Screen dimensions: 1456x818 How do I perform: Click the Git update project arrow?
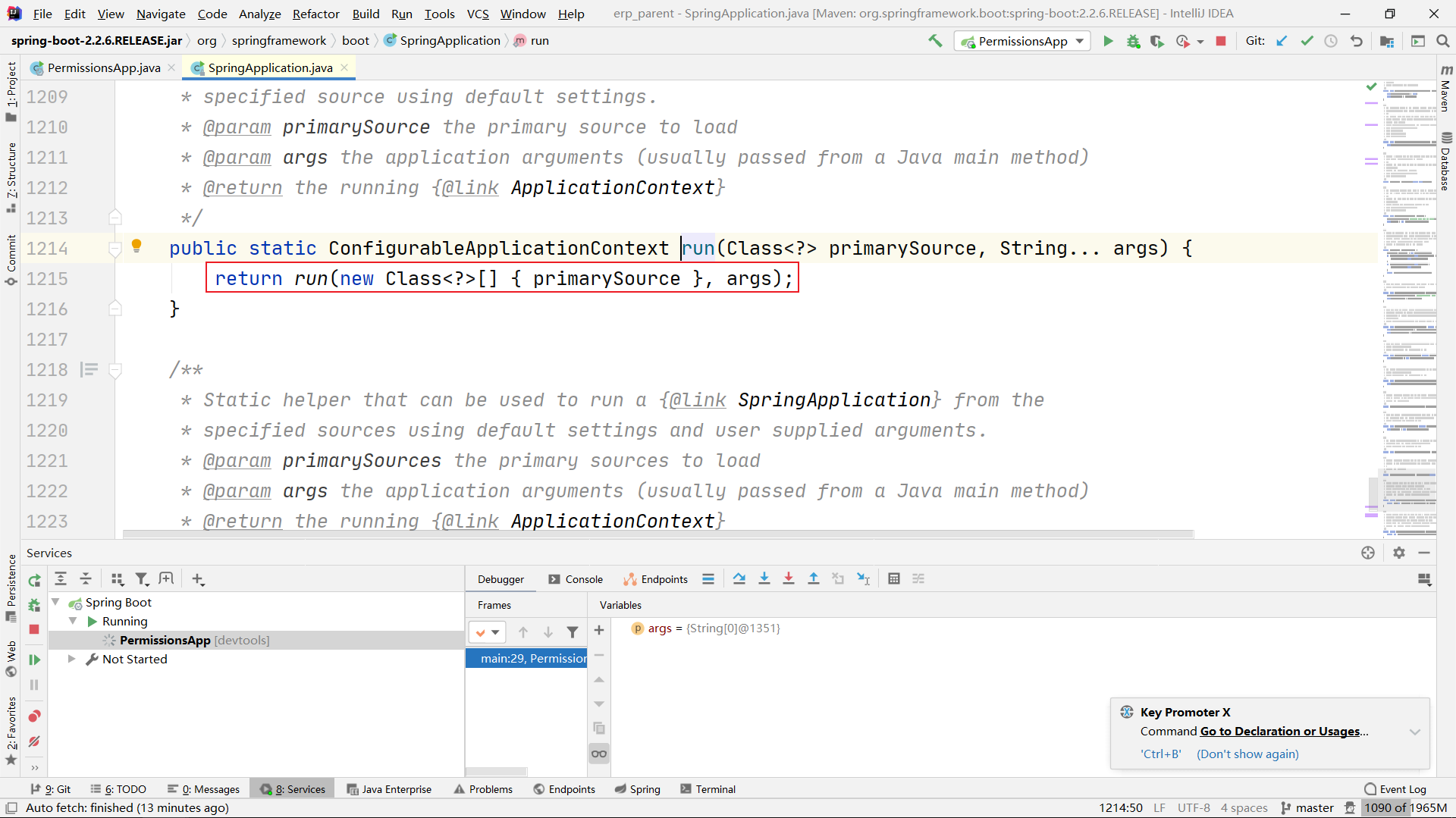pyautogui.click(x=1282, y=41)
